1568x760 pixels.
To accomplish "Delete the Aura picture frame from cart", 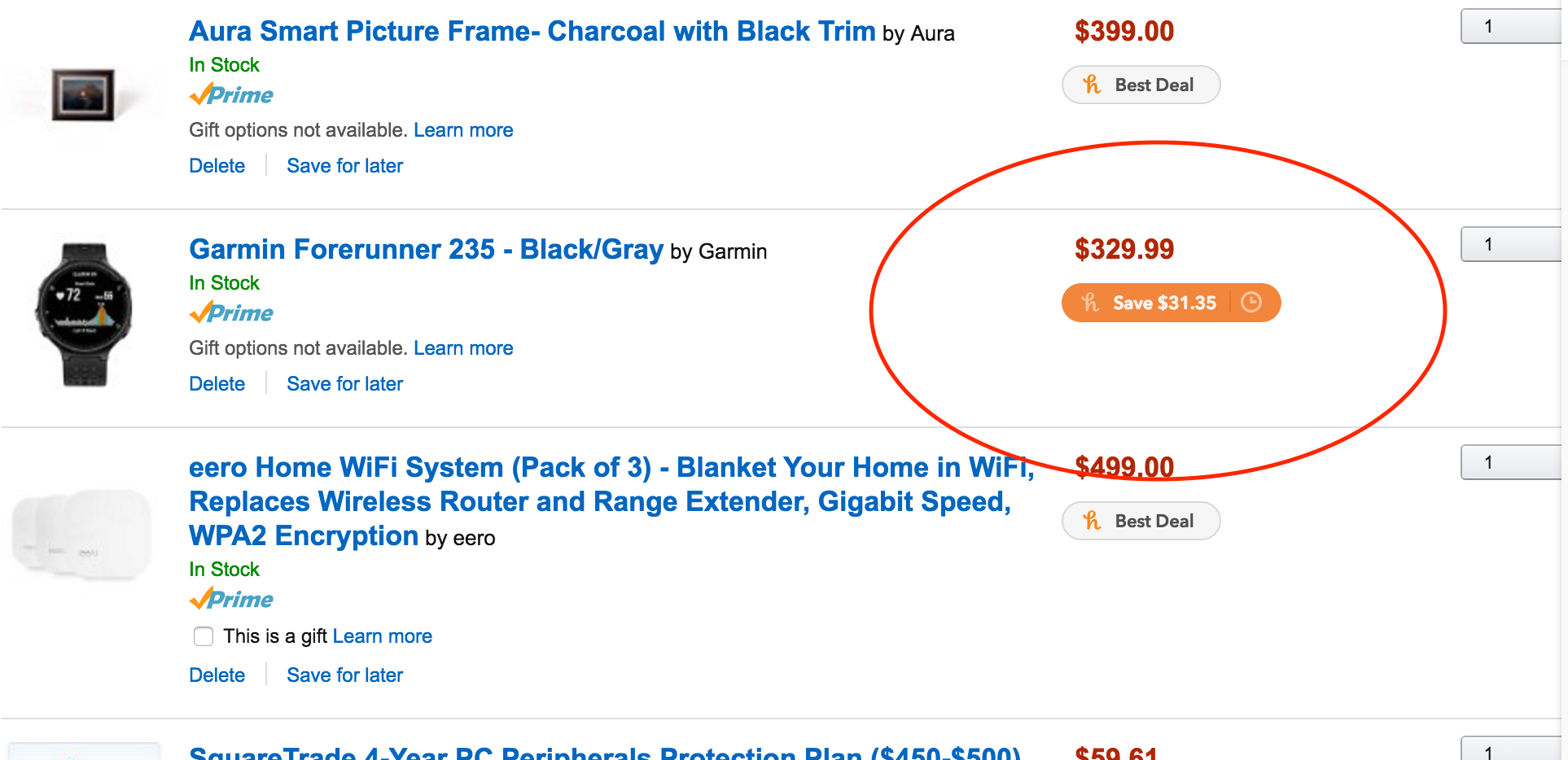I will (217, 166).
